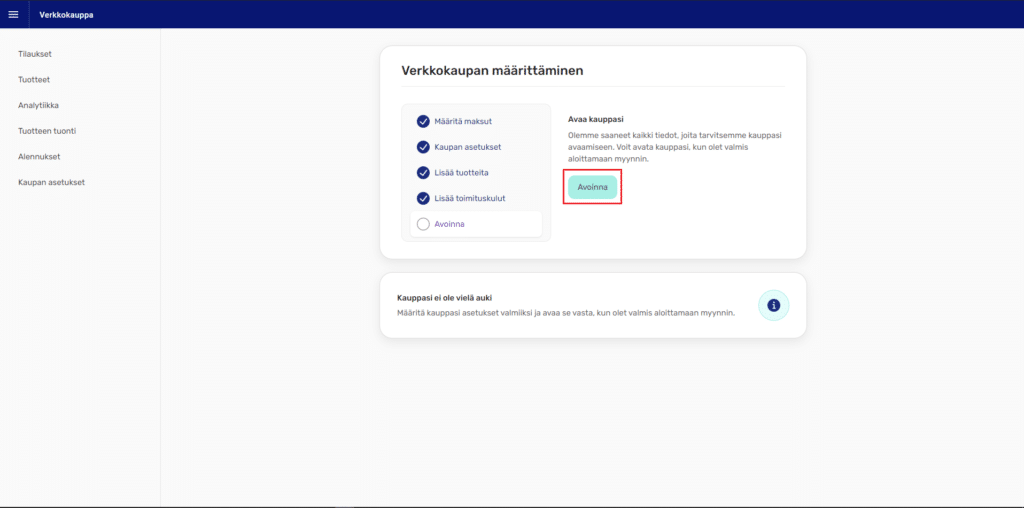
Task: Select the Lisää tuotteita step label
Action: 463,173
